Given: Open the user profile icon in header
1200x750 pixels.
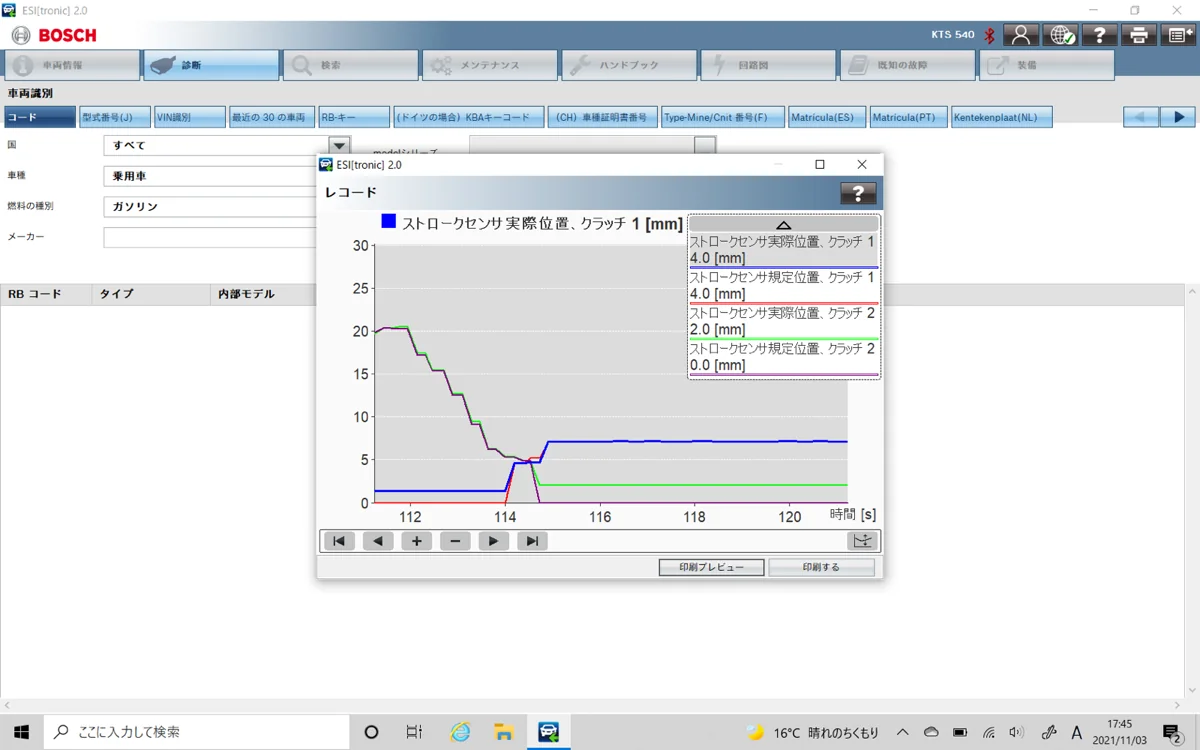Looking at the screenshot, I should pos(1021,35).
